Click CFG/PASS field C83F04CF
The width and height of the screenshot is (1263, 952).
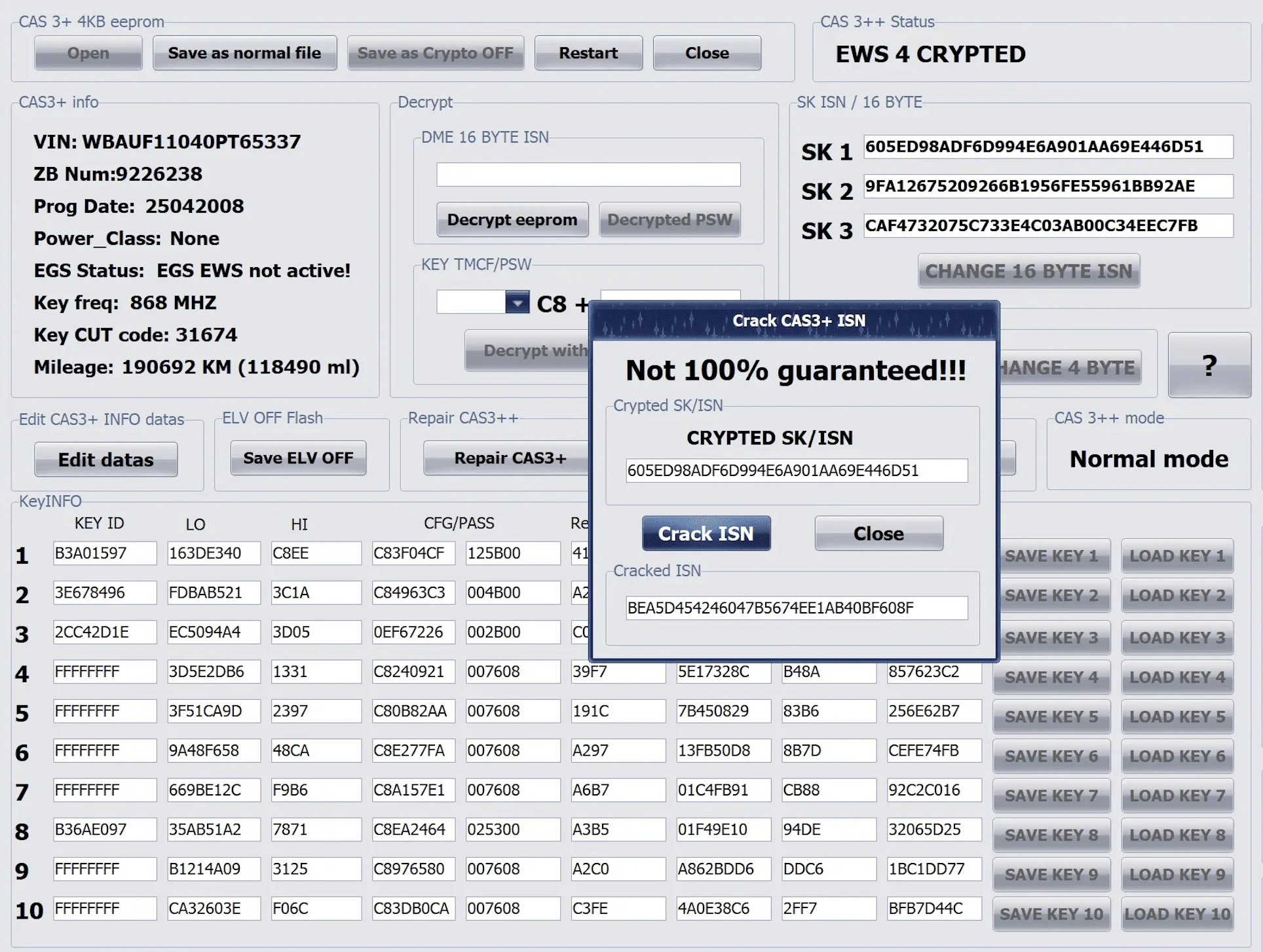point(413,553)
